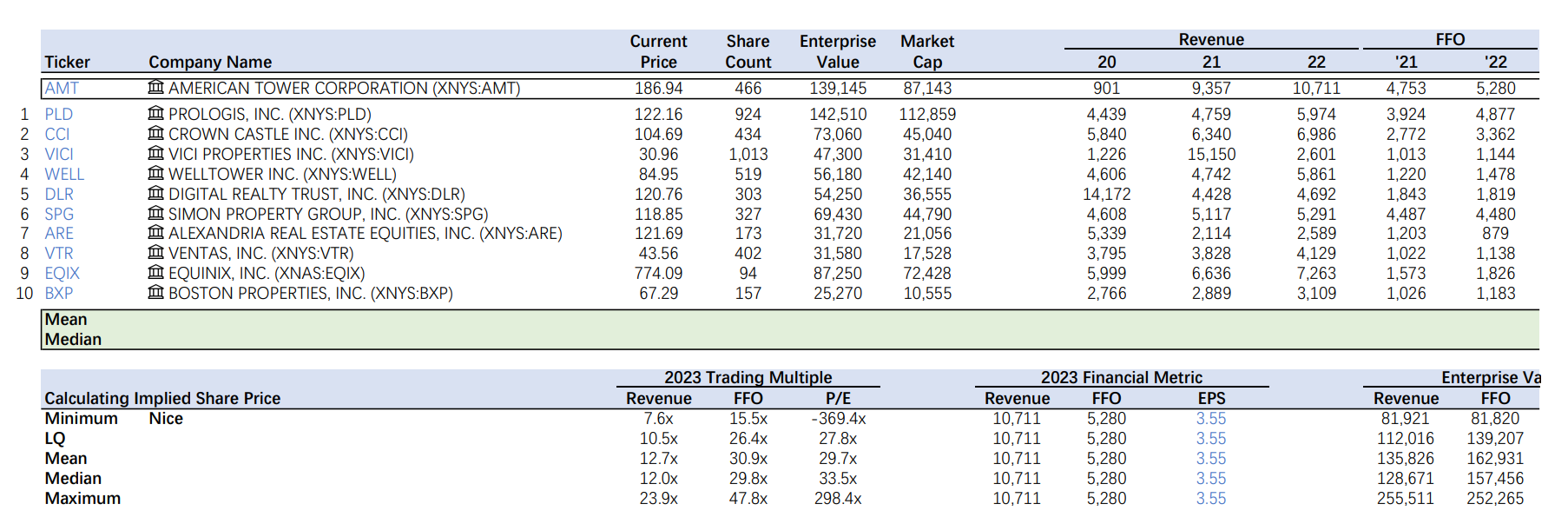This screenshot has height=524, width=1568.
Task: Select the AMT ticker cell
Action: pos(62,89)
